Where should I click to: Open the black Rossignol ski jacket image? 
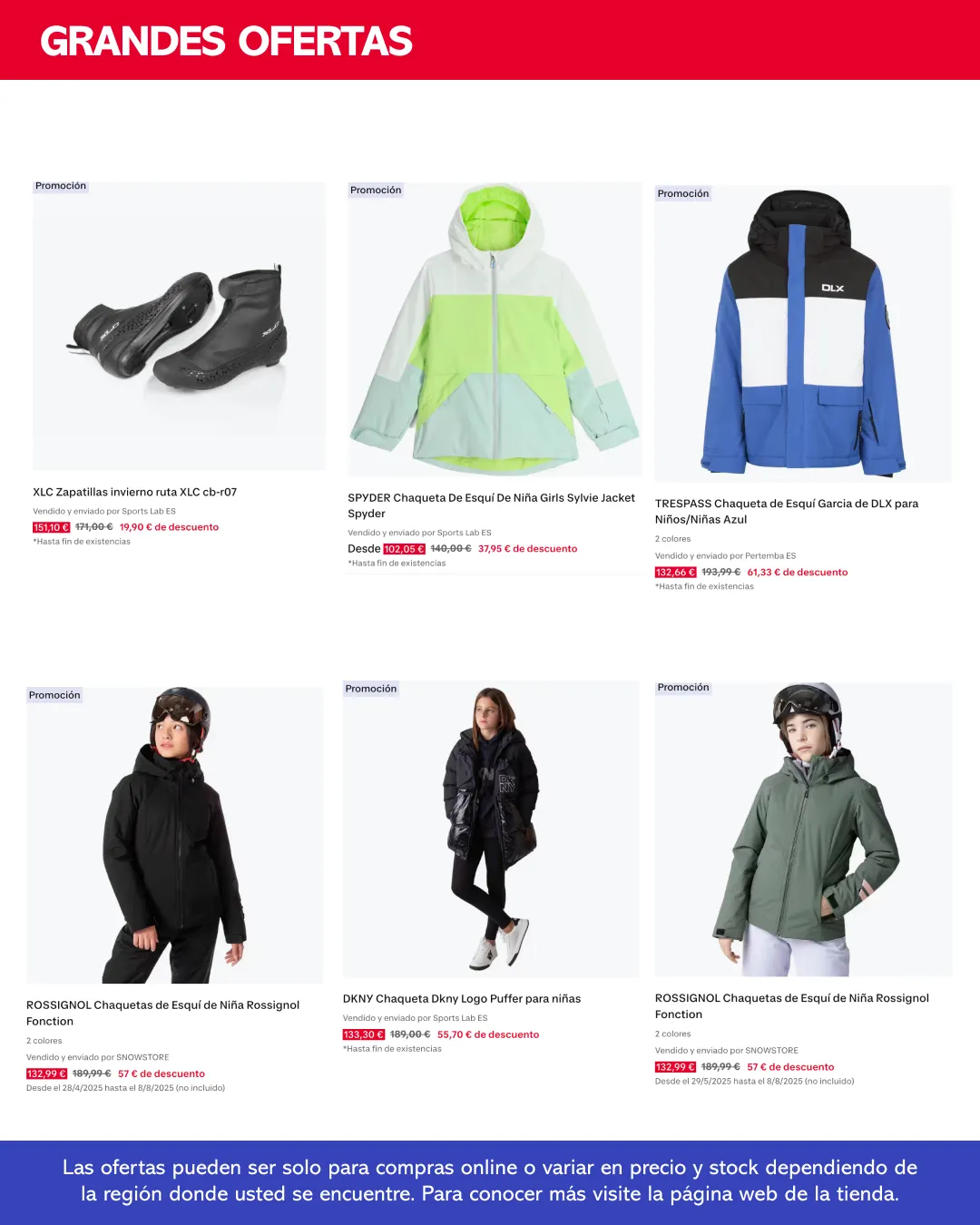[x=174, y=835]
